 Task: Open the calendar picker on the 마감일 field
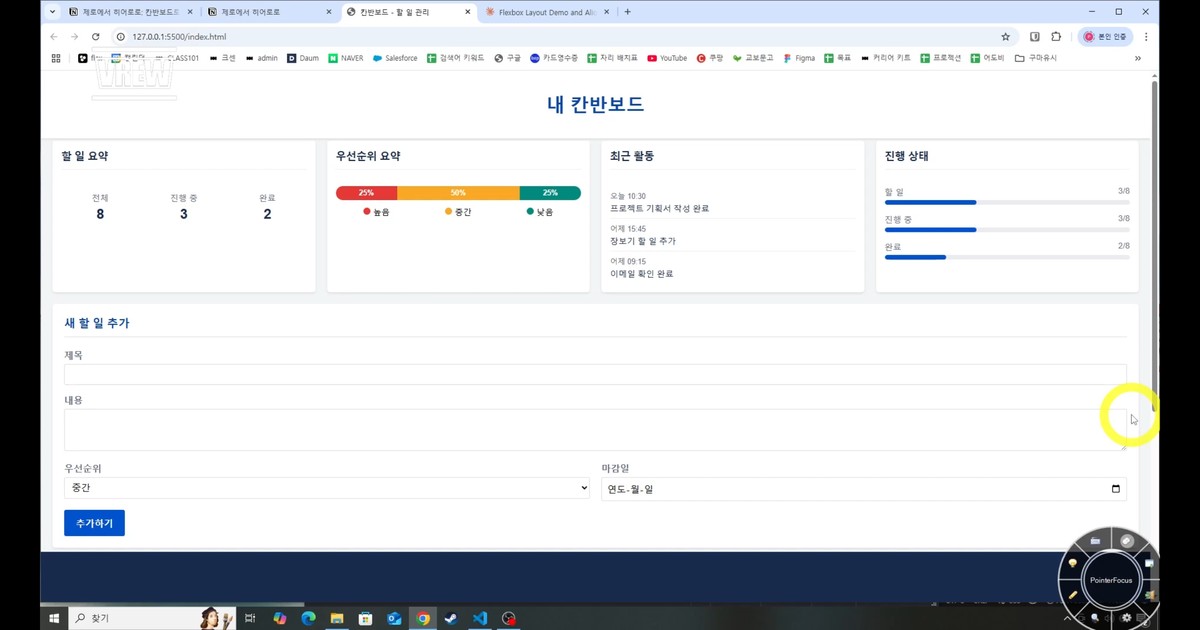(1115, 488)
